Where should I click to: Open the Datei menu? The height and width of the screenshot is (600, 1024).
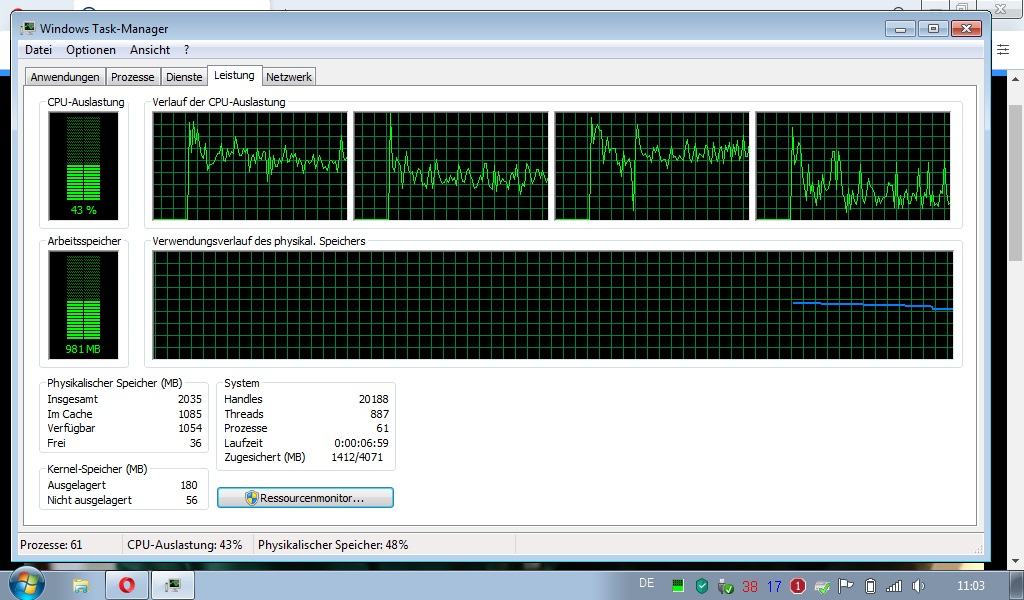click(x=39, y=50)
